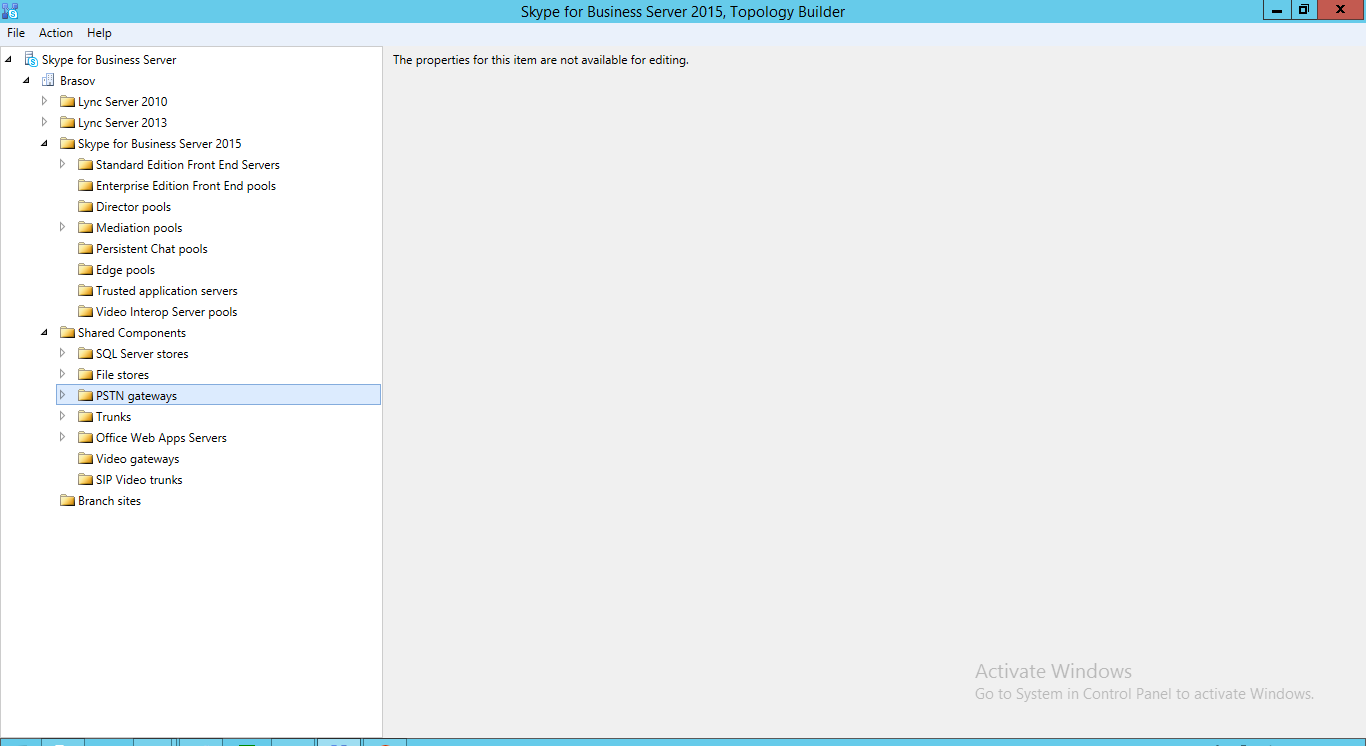Screen dimensions: 1366x746
Task: Click the PSTN gateways folder icon
Action: [x=85, y=396]
